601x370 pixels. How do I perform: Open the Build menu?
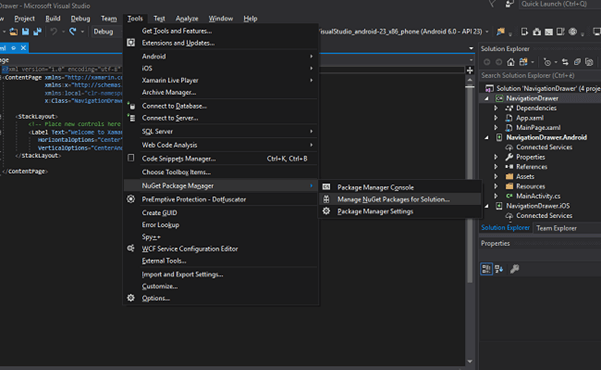tap(53, 18)
